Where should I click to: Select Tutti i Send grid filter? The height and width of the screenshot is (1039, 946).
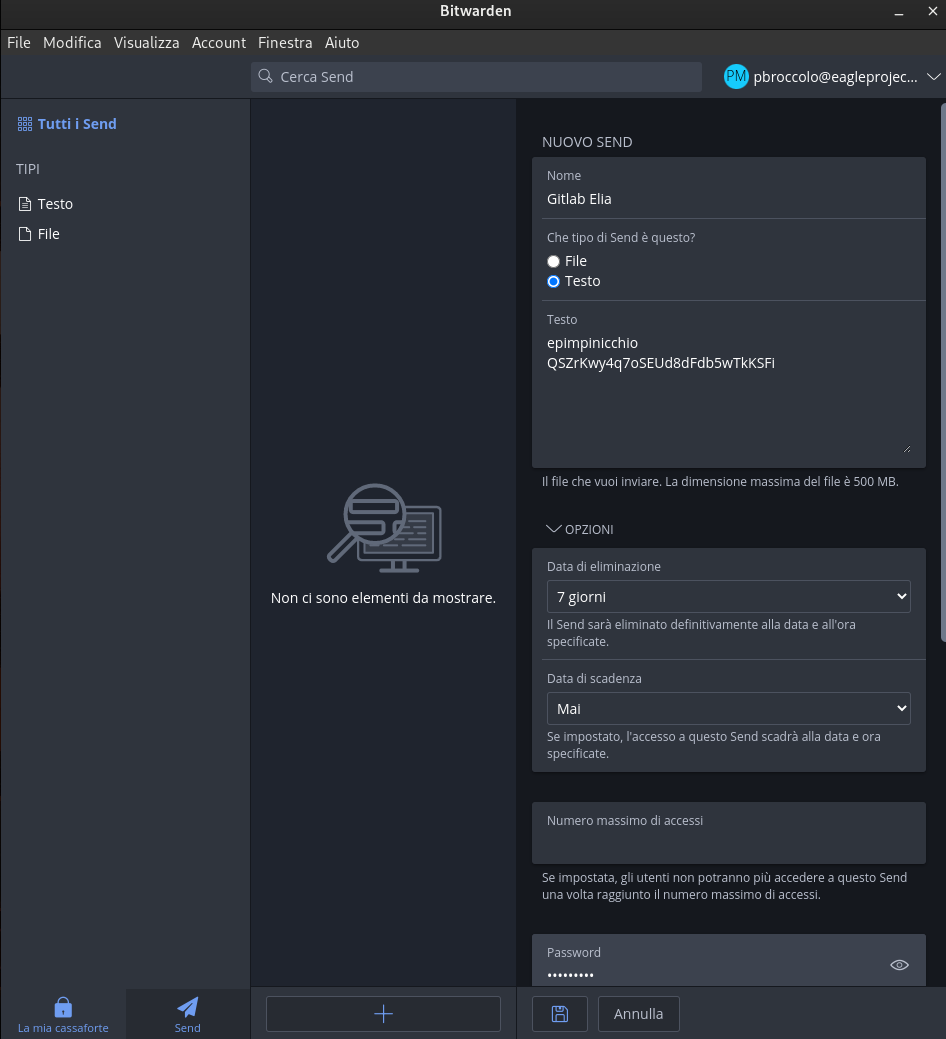[x=67, y=124]
